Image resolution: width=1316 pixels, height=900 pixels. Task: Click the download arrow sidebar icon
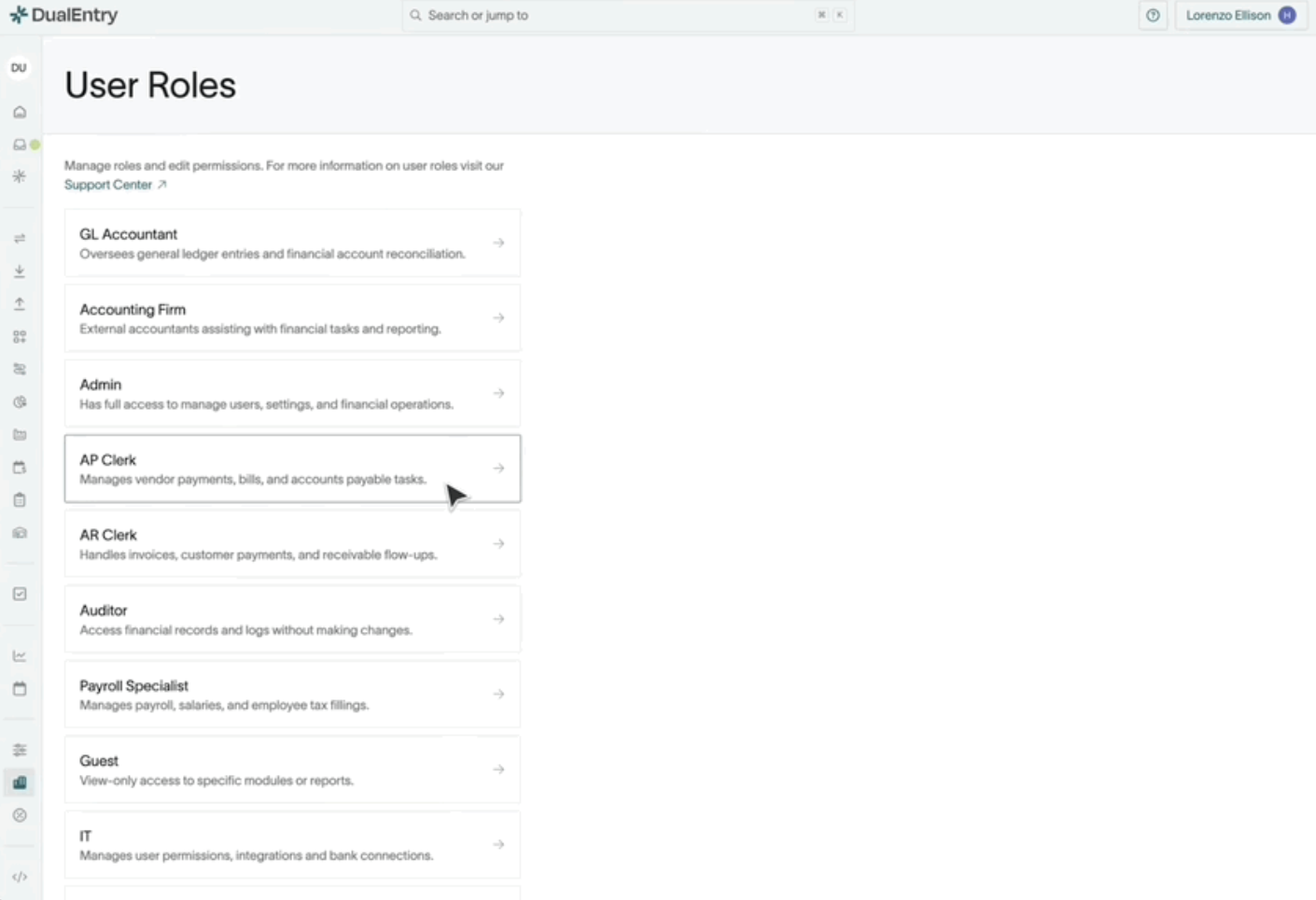pos(20,272)
